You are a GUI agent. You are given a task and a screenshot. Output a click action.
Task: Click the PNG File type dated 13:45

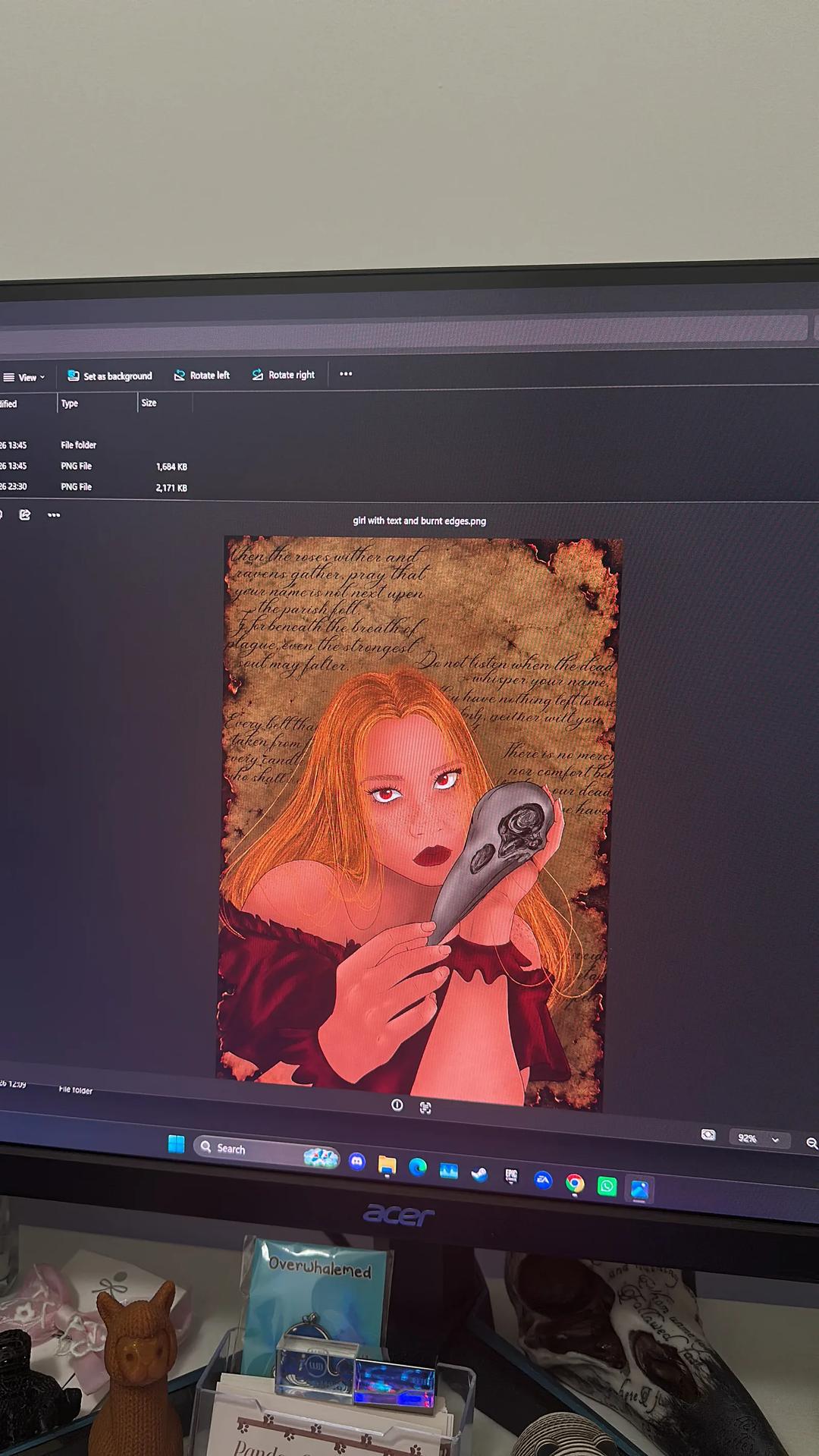point(76,466)
